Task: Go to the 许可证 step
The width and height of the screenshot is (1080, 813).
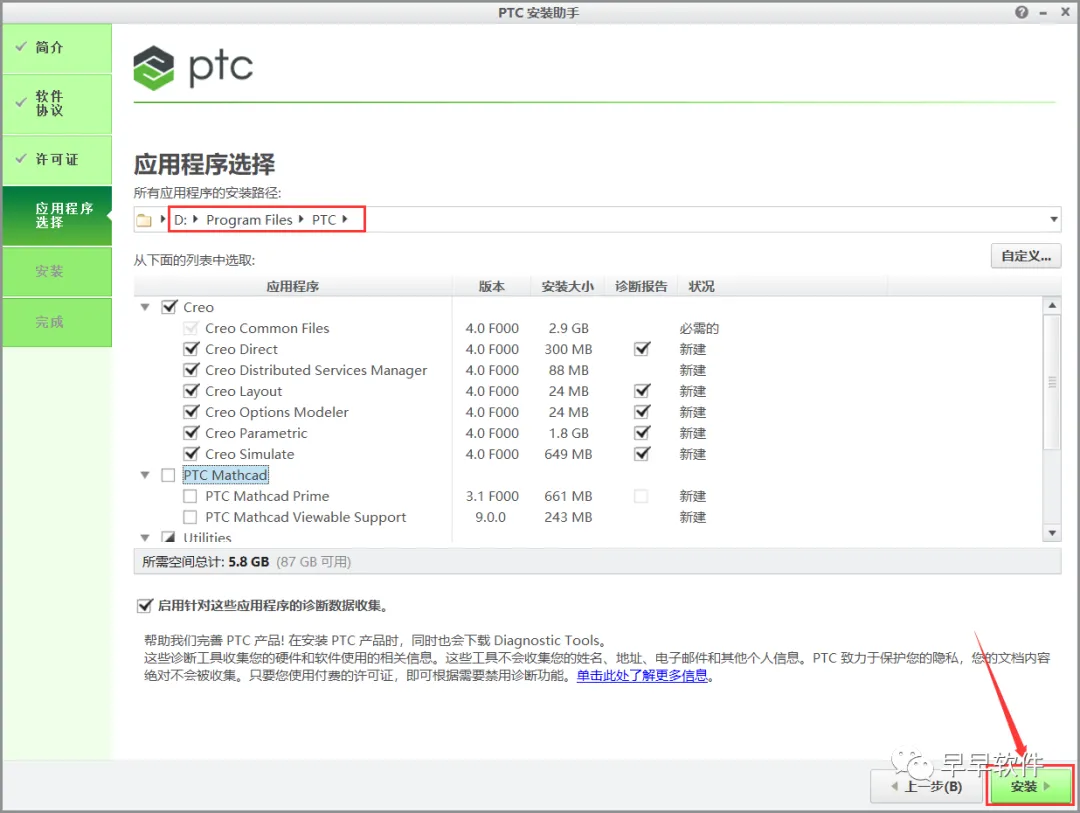Action: click(x=57, y=160)
